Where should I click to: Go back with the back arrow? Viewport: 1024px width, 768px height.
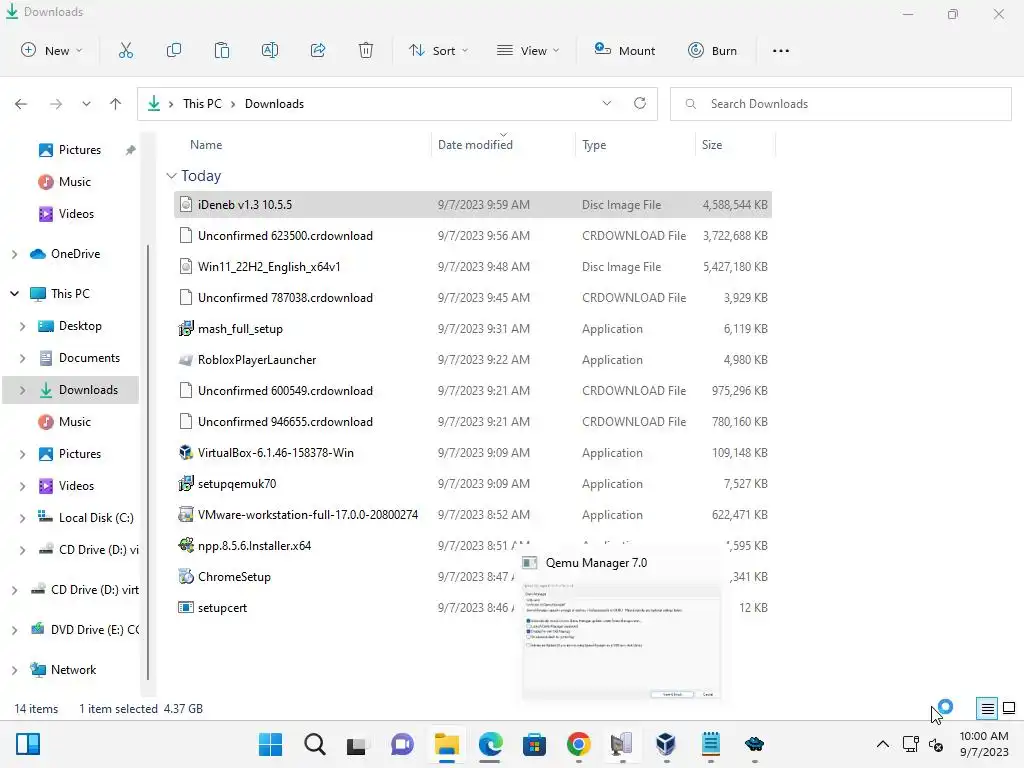point(21,104)
